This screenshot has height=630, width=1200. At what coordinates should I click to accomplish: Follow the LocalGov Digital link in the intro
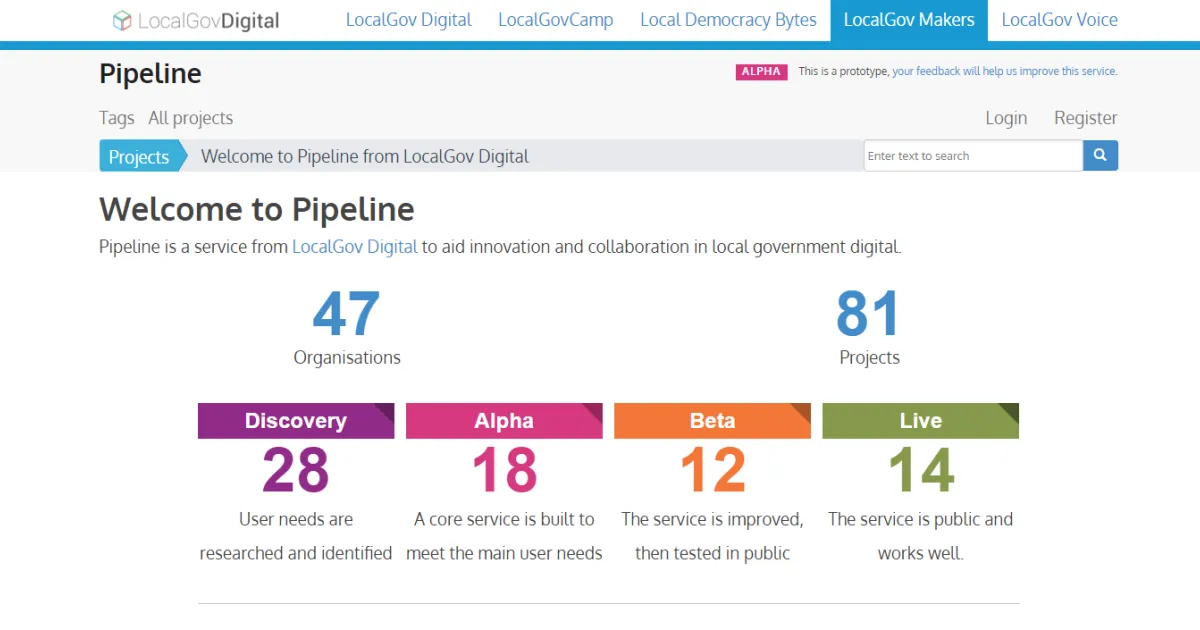pyautogui.click(x=354, y=247)
